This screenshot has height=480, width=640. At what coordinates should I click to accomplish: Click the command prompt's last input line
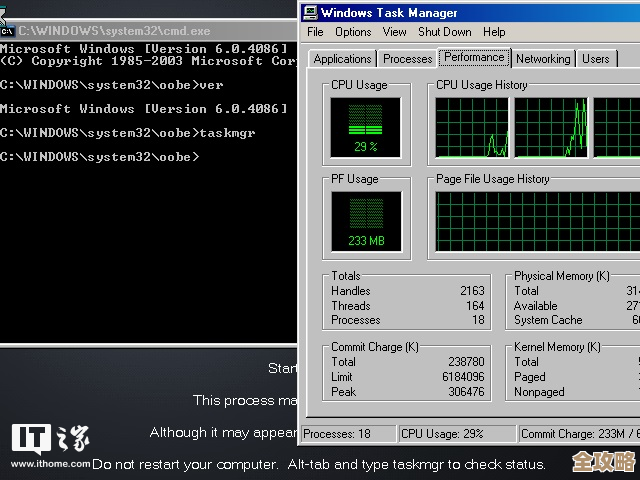pyautogui.click(x=100, y=157)
